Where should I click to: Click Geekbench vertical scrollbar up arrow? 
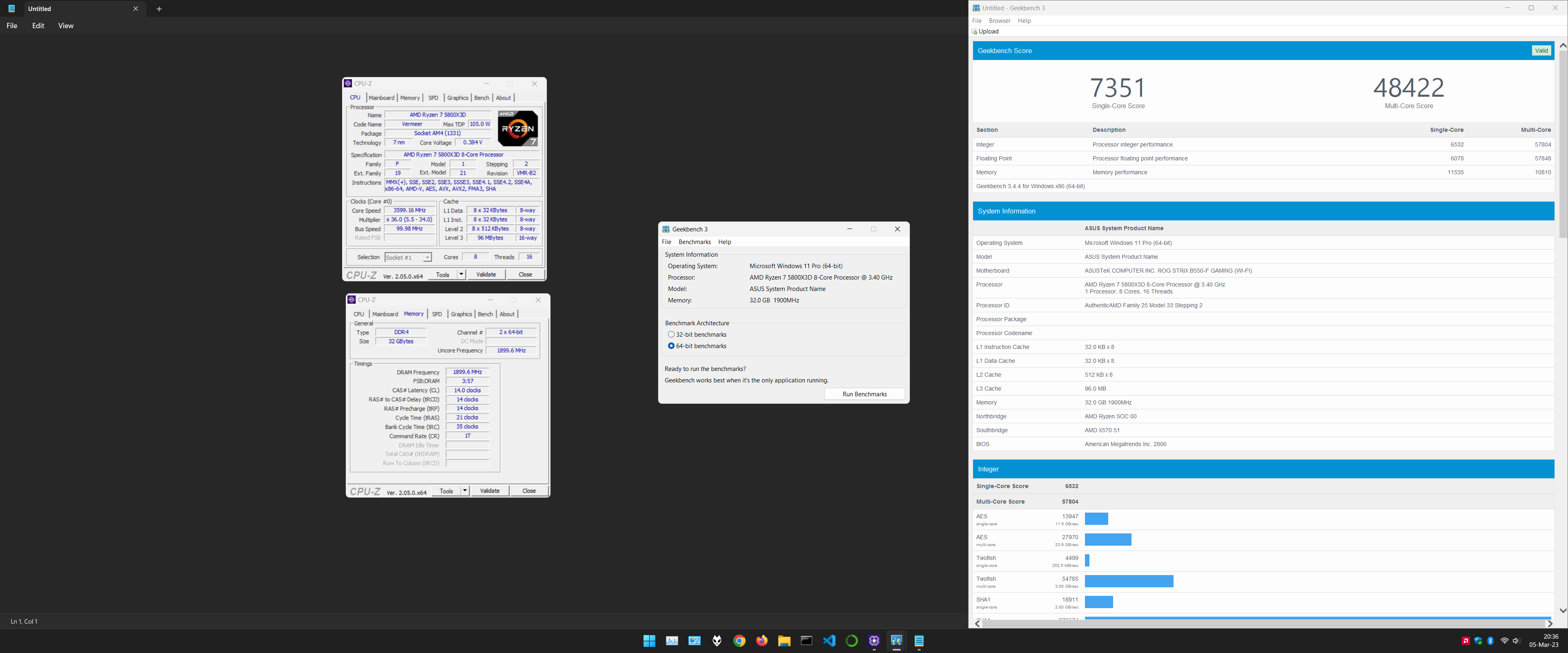pyautogui.click(x=1563, y=46)
